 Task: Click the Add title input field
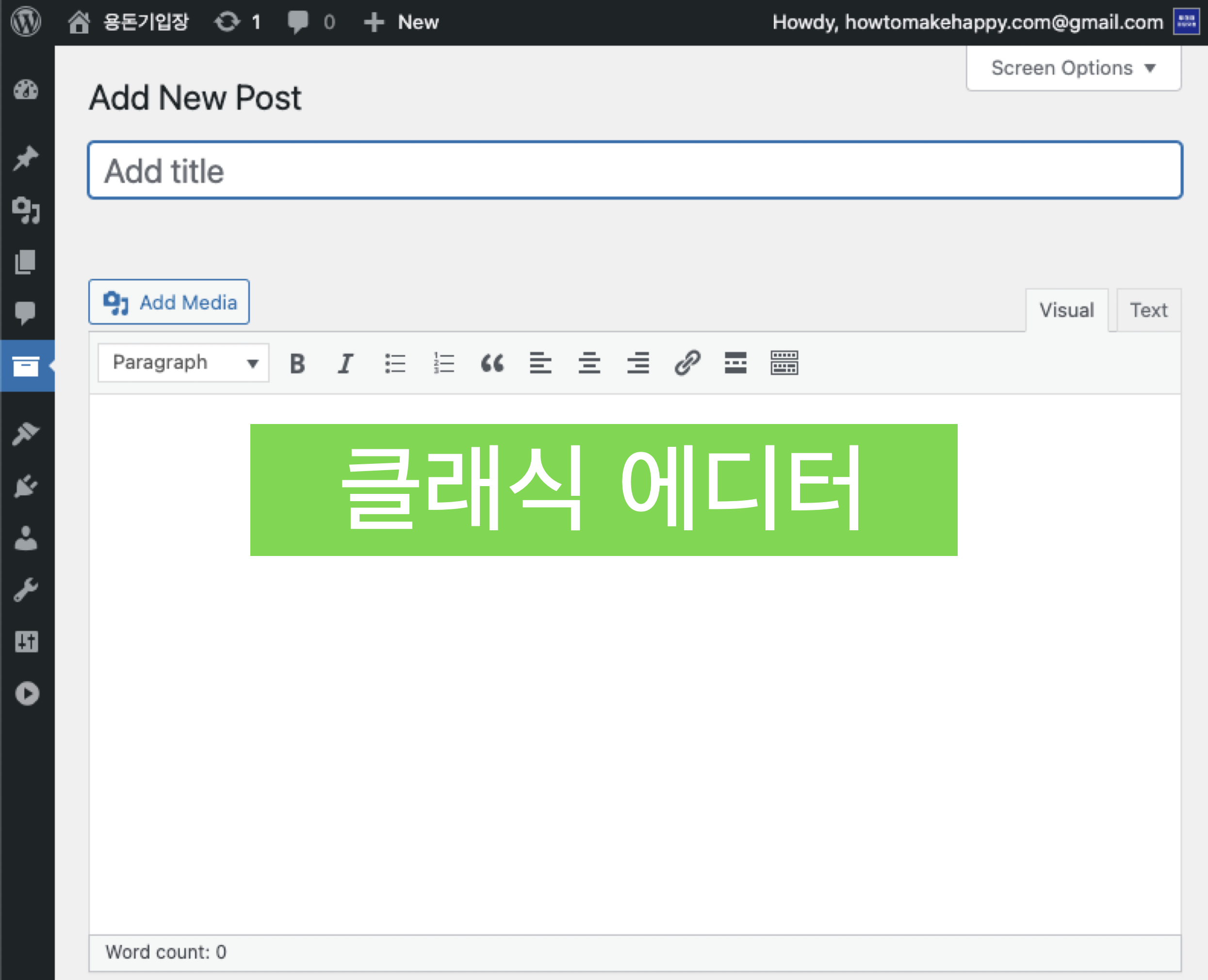(x=635, y=170)
